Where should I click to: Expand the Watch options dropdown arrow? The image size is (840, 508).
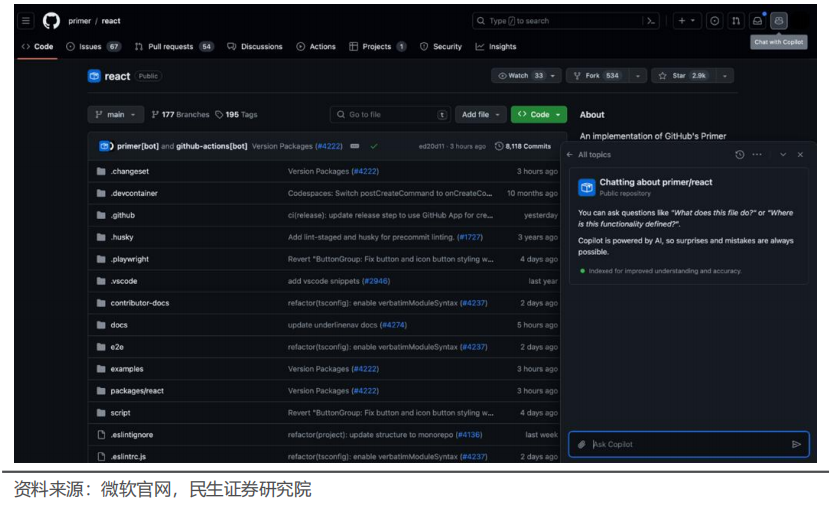(553, 76)
